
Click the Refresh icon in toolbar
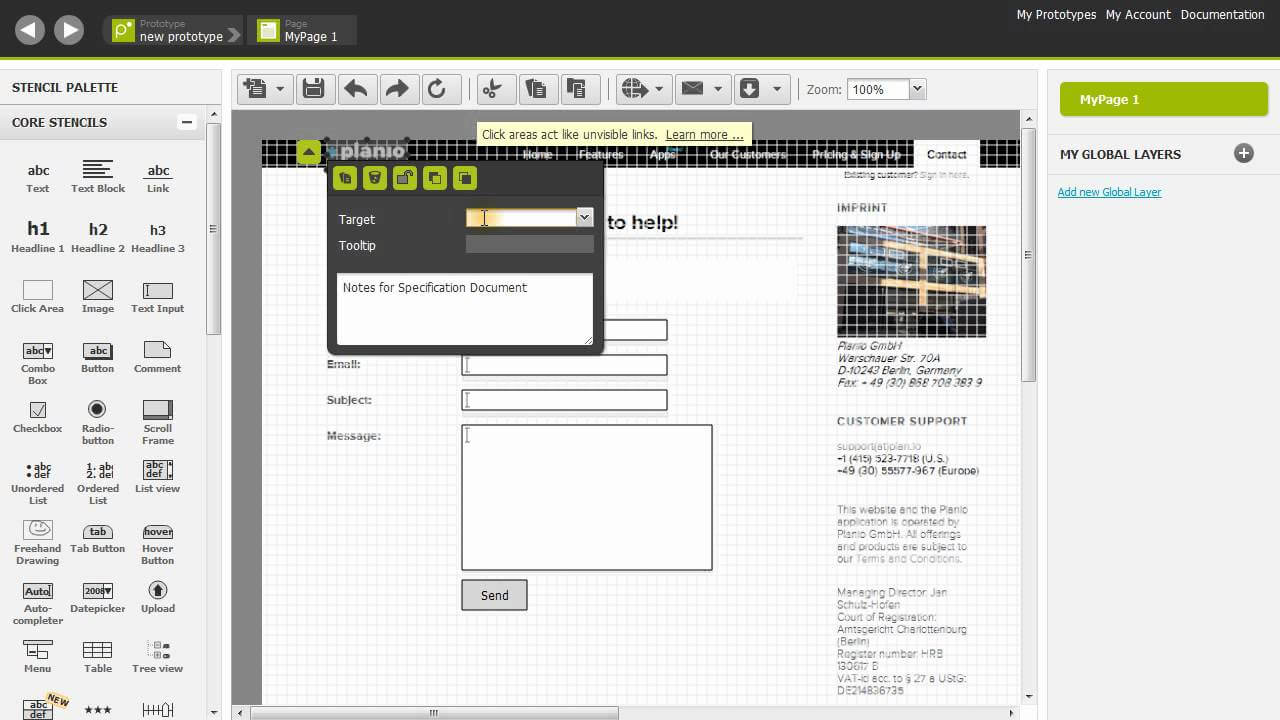[x=437, y=89]
